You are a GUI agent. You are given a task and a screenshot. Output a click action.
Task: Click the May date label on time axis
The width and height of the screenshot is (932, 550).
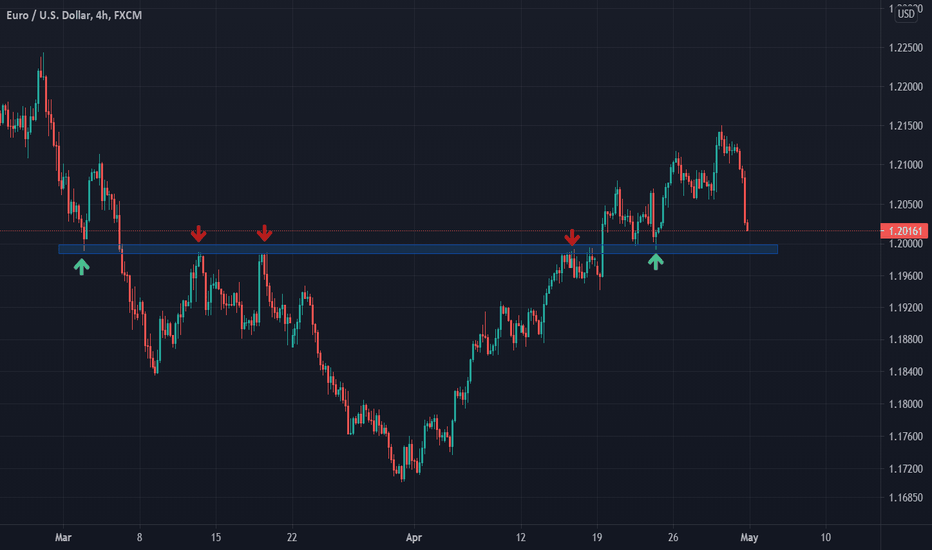click(749, 538)
